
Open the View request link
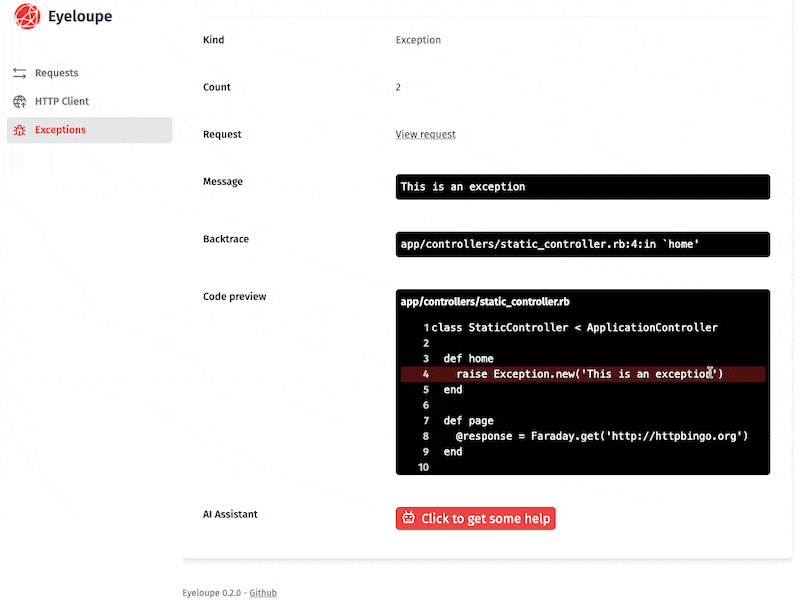pos(425,134)
